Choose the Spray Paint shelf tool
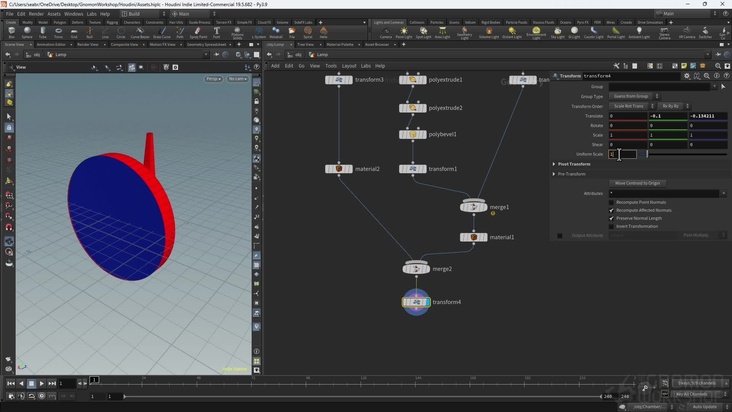Viewport: 732px width, 412px height. [198, 32]
